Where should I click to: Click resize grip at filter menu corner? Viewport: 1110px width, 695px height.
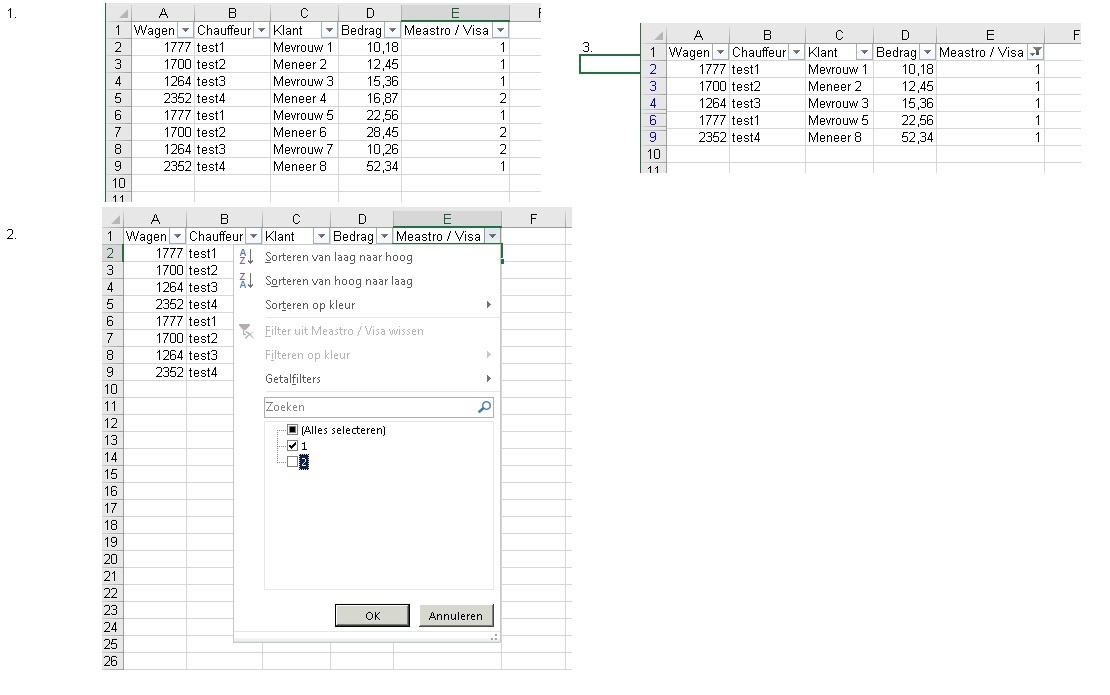pyautogui.click(x=494, y=638)
